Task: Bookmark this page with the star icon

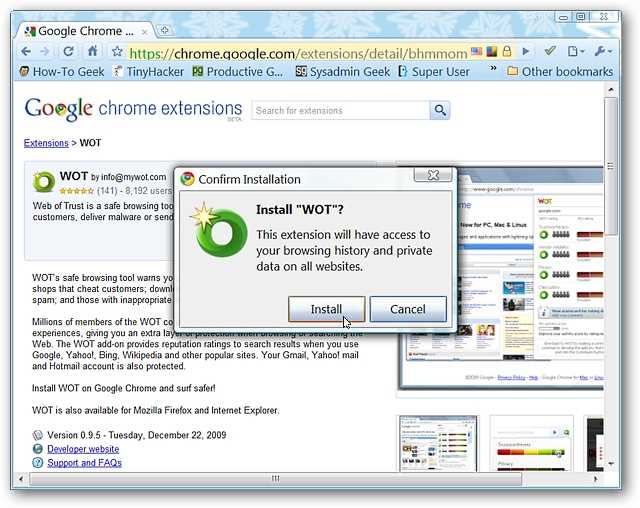Action: pyautogui.click(x=117, y=51)
